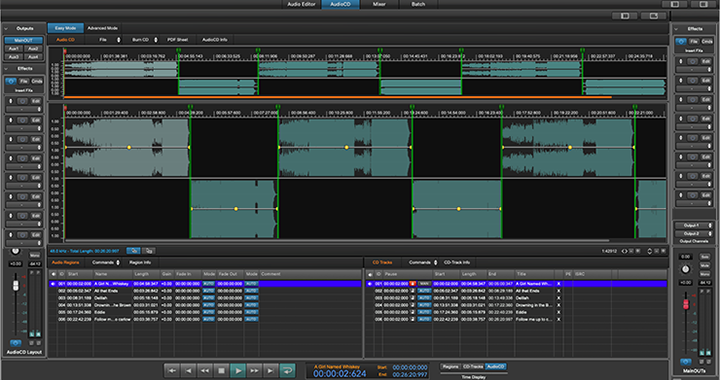Start playback with the play button
720x380 pixels.
(238, 370)
